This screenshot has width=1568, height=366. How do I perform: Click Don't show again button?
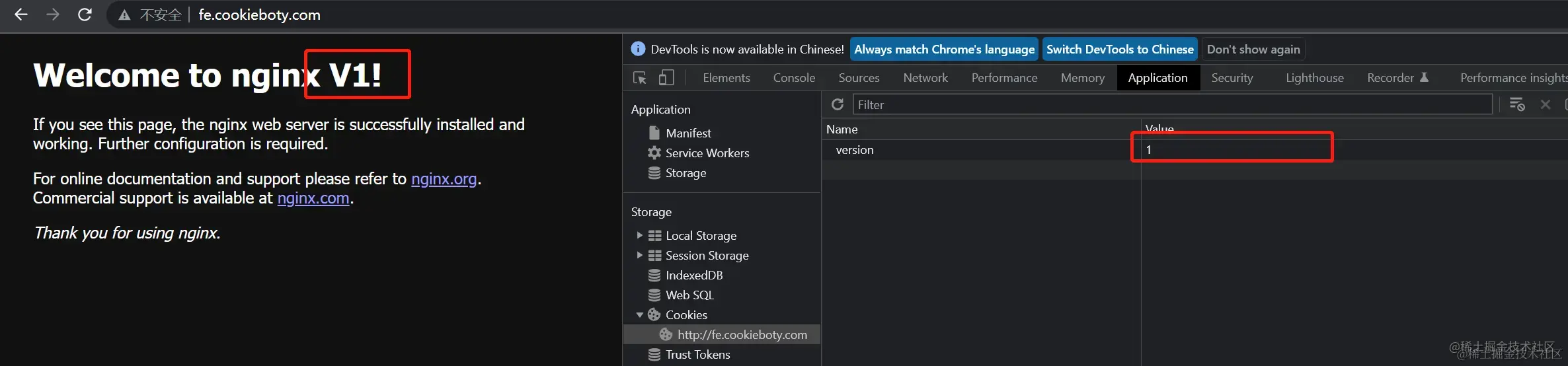(x=1253, y=49)
